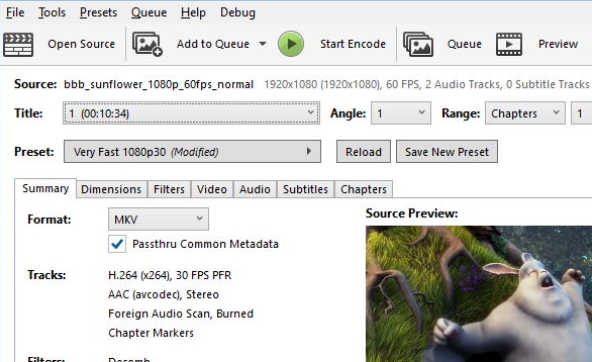Screen dimensions: 592x362
Task: Switch to the Dimensions tab
Action: (111, 189)
